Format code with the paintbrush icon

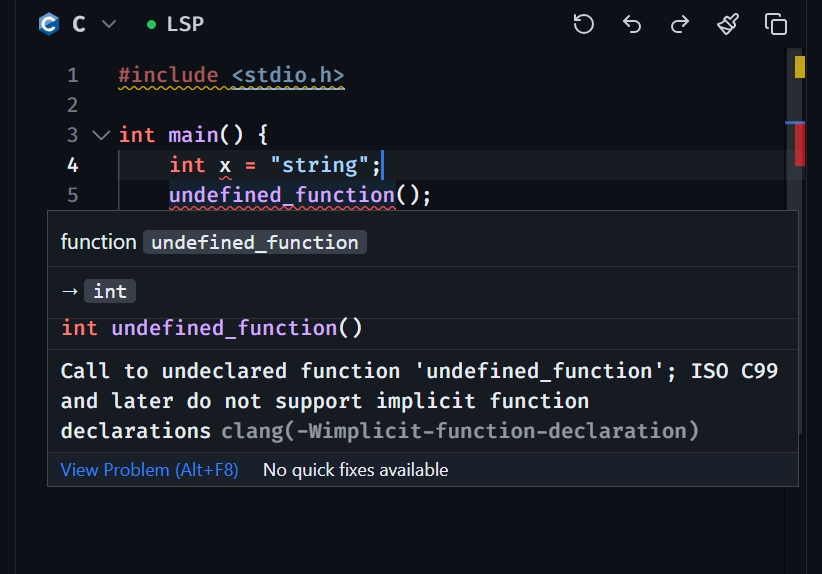(728, 24)
